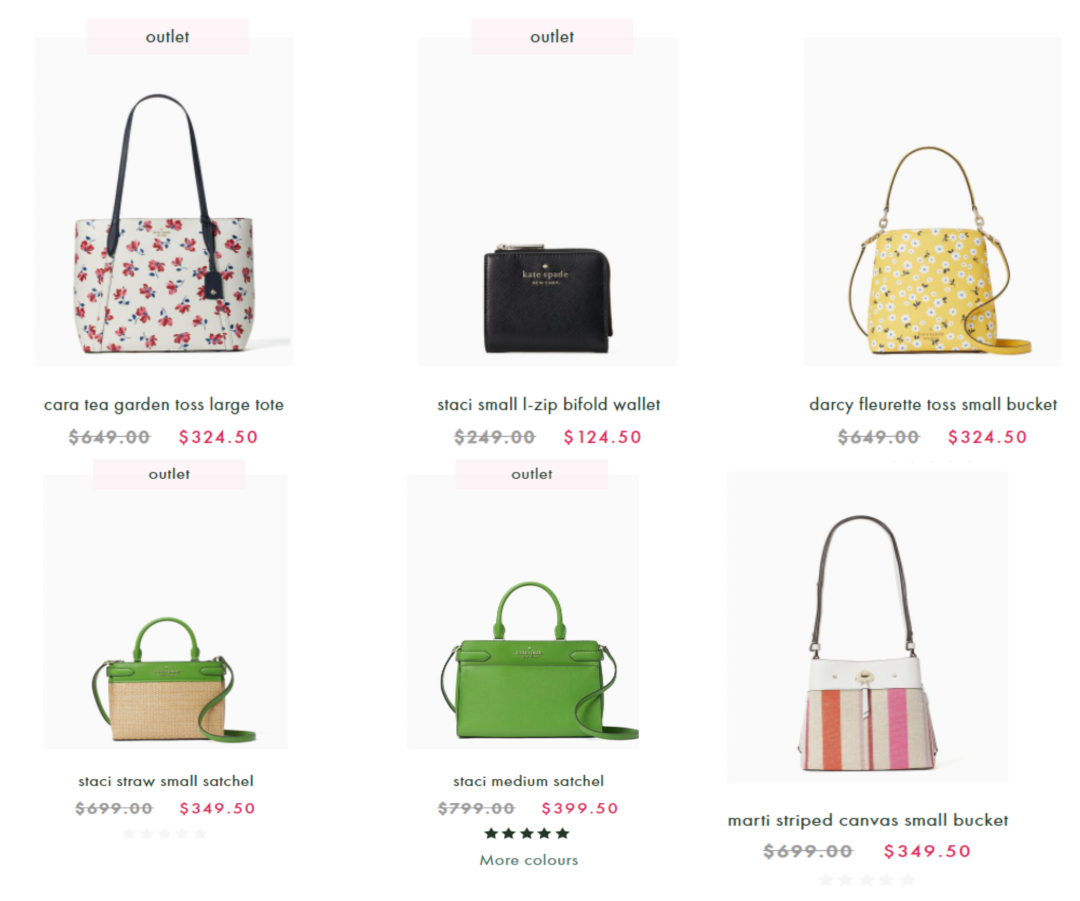The width and height of the screenshot is (1080, 901).
Task: Open the staci straw small satchel image
Action: pos(165,612)
